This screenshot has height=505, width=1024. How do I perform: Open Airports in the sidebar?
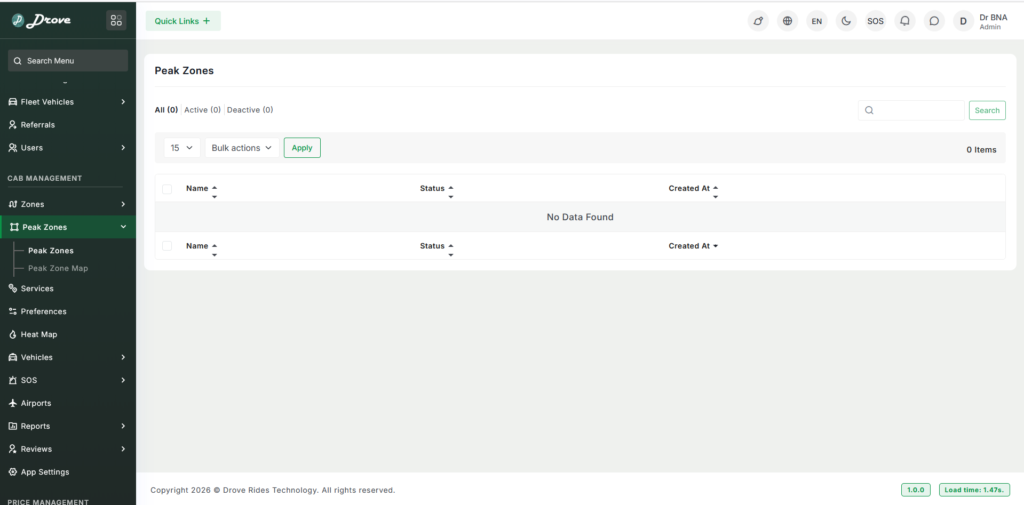[36, 403]
